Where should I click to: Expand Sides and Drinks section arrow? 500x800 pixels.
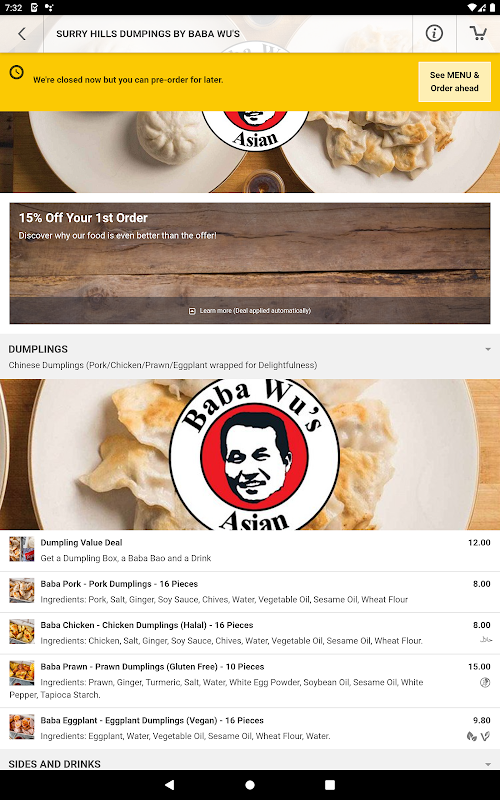pyautogui.click(x=488, y=764)
